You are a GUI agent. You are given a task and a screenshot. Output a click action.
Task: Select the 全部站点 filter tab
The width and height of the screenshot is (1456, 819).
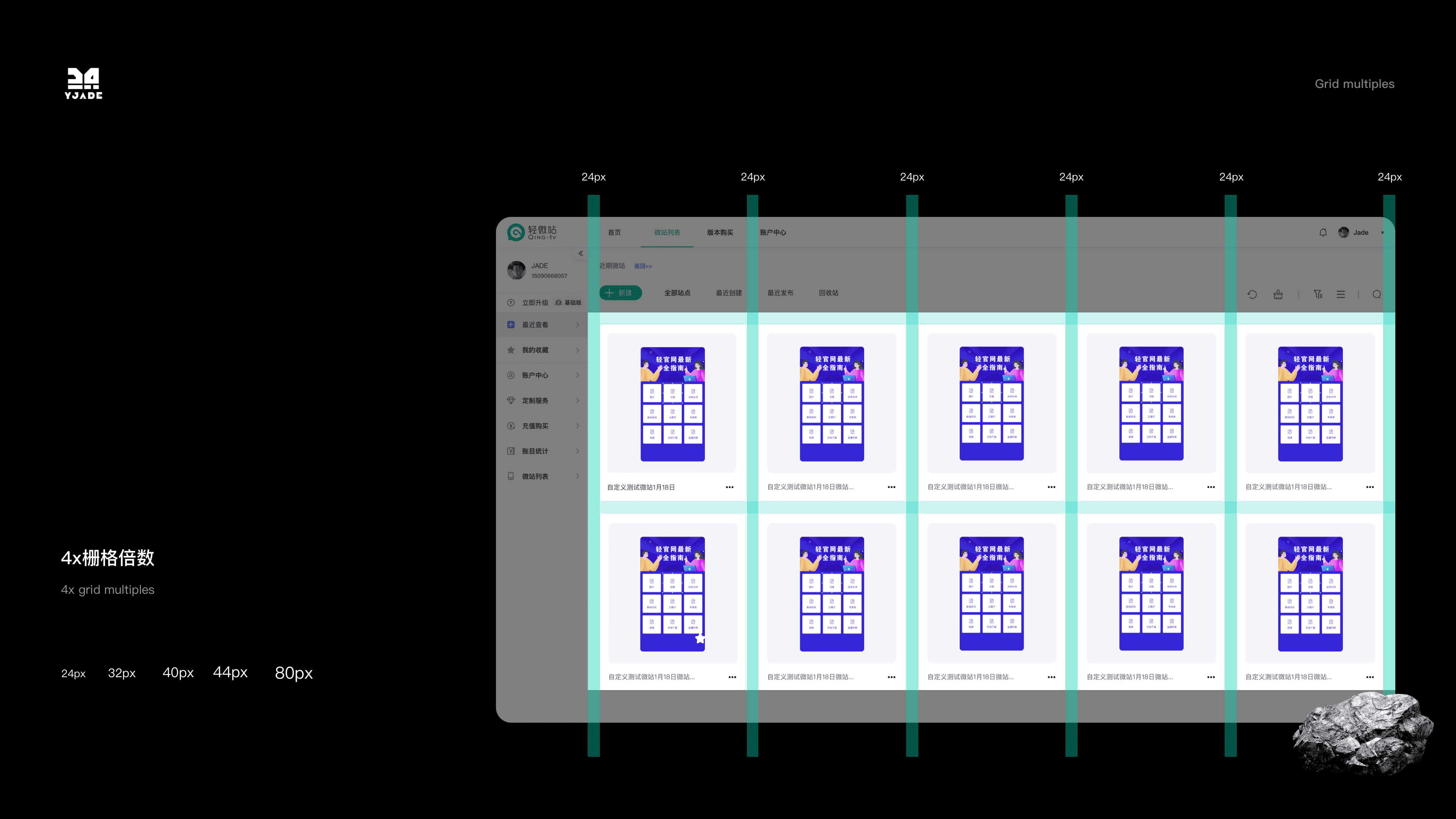pyautogui.click(x=677, y=293)
